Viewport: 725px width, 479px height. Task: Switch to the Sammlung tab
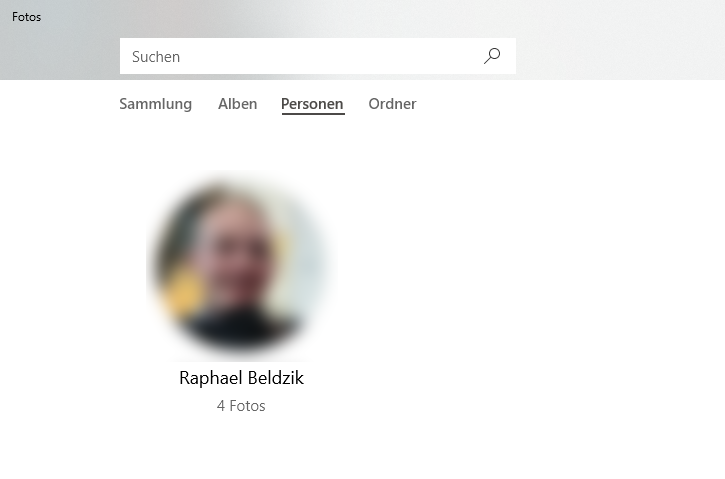pyautogui.click(x=155, y=104)
